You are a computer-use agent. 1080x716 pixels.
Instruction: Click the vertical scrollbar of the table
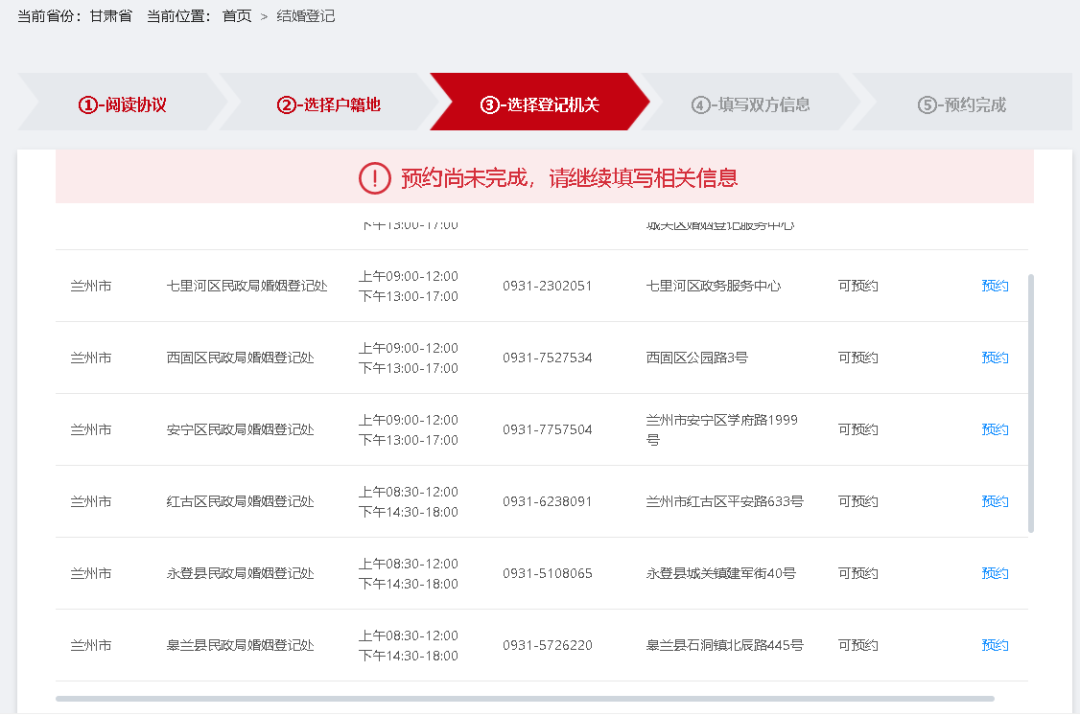[1031, 400]
